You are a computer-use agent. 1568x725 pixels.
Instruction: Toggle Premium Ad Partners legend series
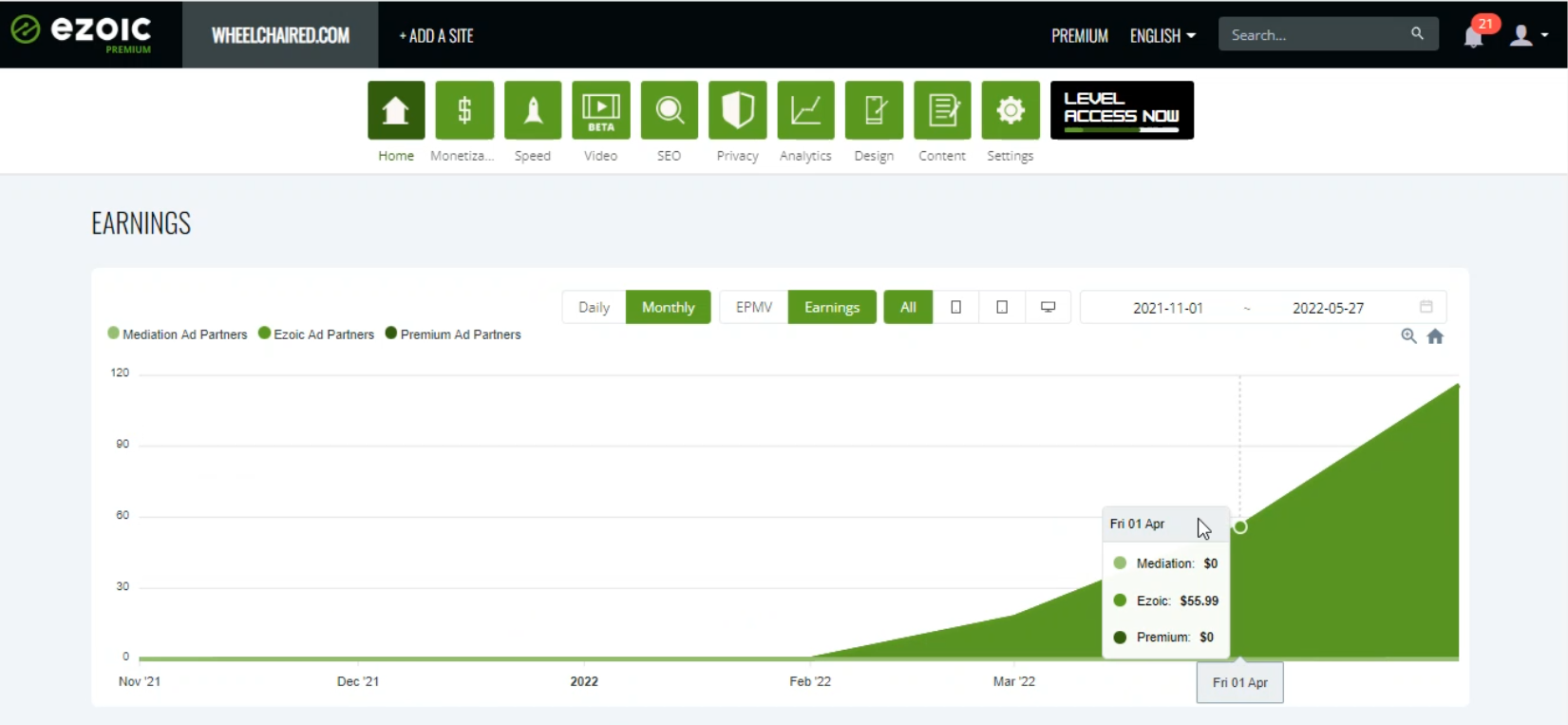453,334
